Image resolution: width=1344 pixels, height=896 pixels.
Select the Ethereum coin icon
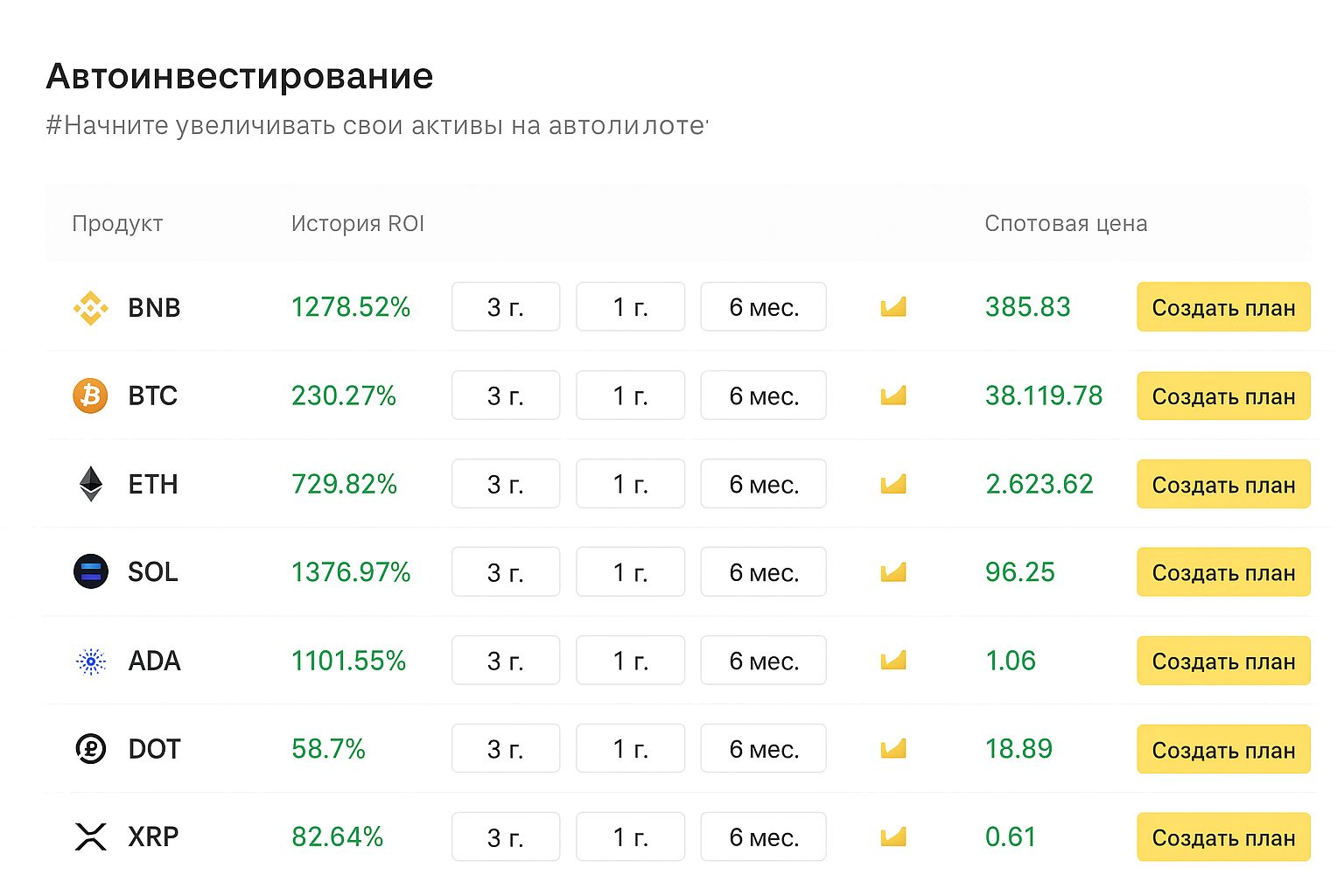point(90,484)
